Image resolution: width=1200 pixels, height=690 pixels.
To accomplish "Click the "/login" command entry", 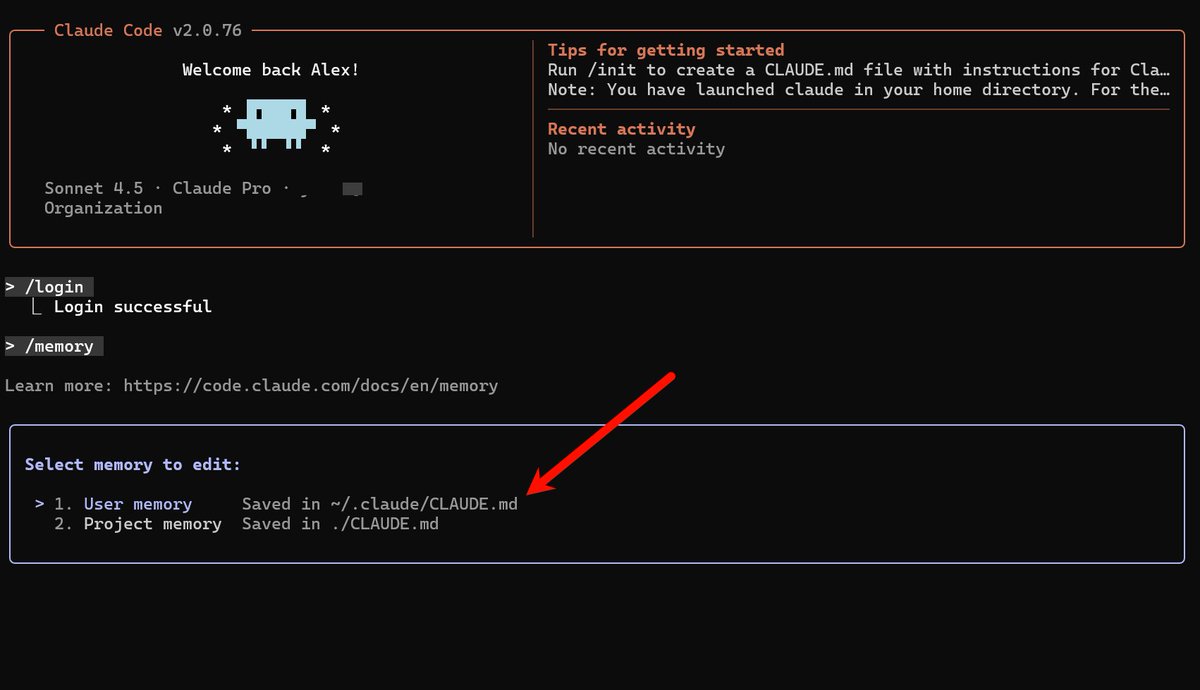I will [x=49, y=287].
